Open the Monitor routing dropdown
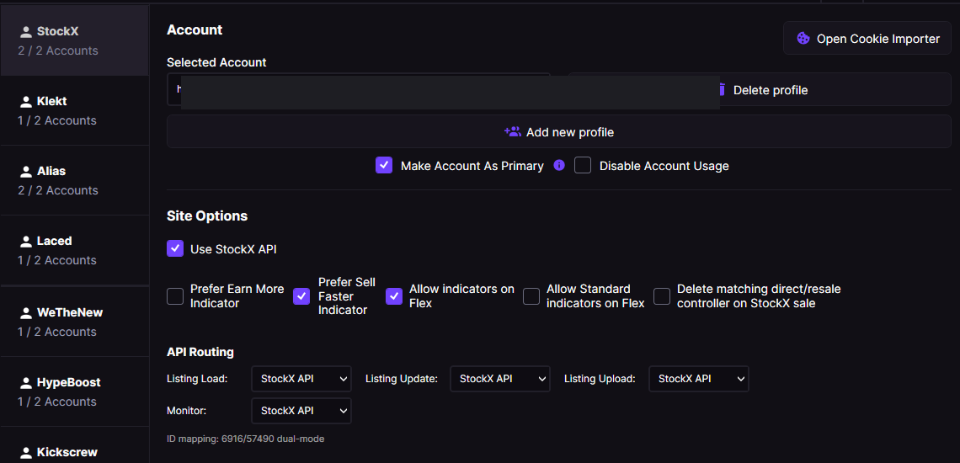The image size is (960, 463). [x=301, y=410]
